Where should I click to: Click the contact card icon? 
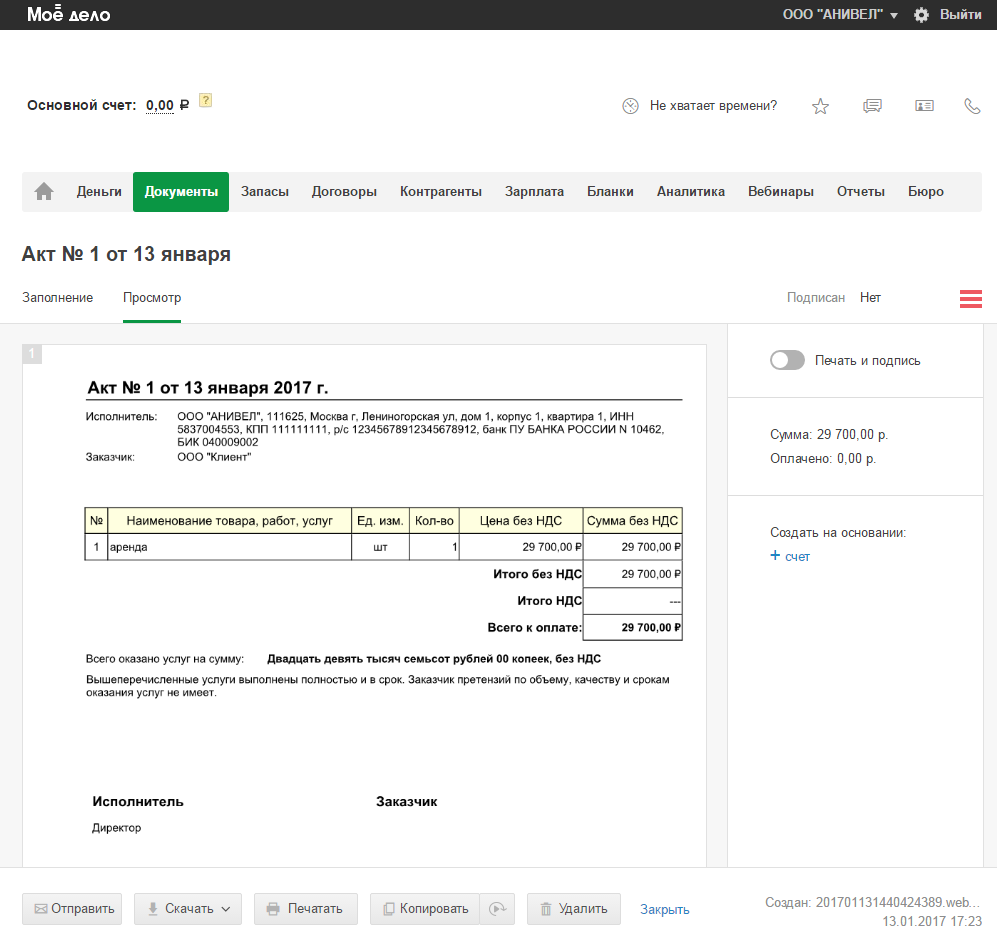(x=924, y=106)
